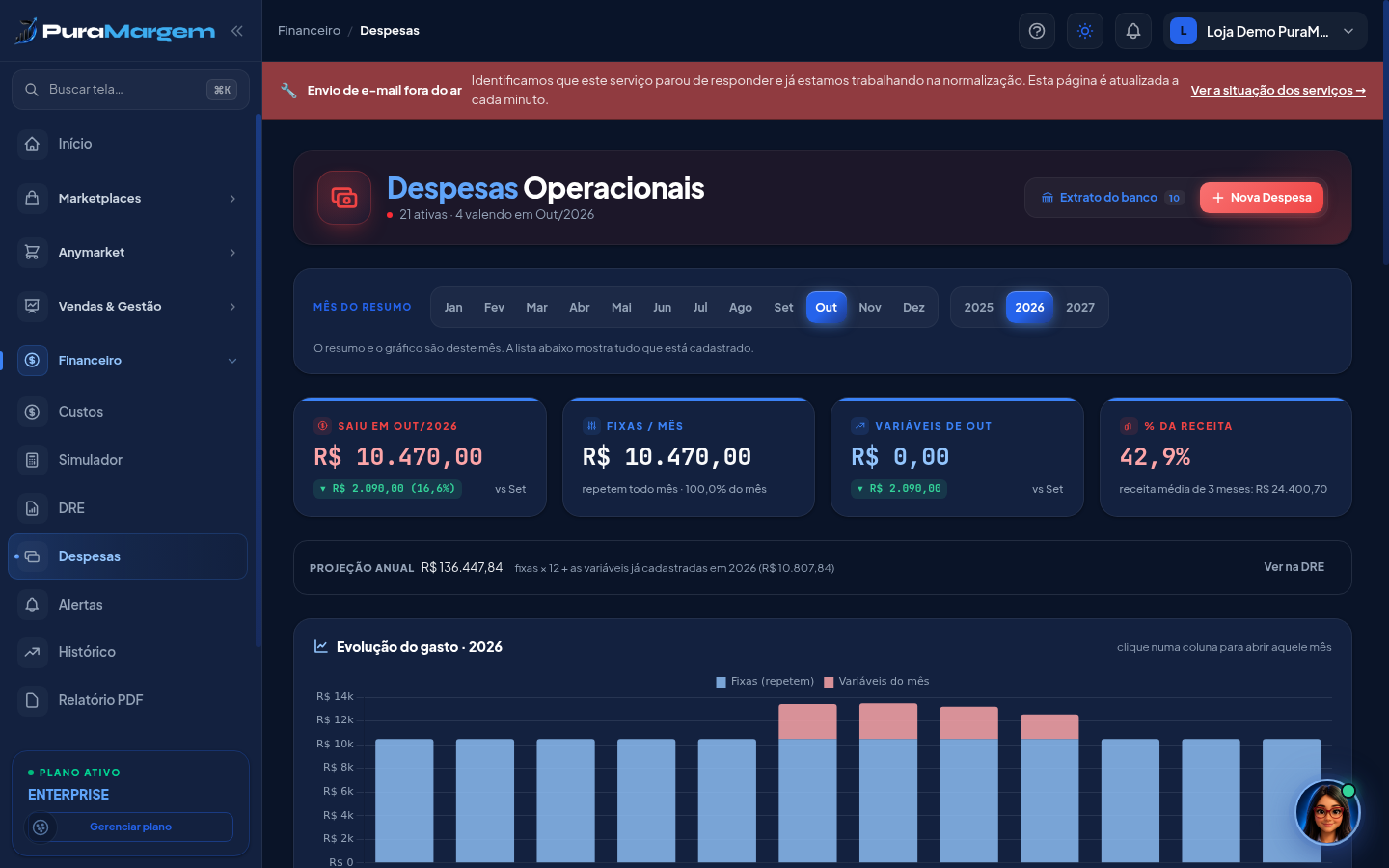This screenshot has height=868, width=1389.
Task: Click the Financeiro breadcrumb
Action: coord(309,31)
